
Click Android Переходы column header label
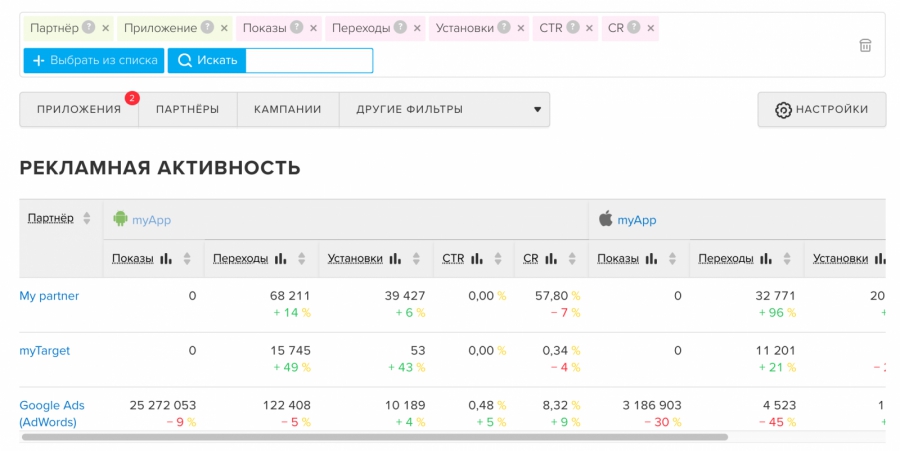[240, 259]
